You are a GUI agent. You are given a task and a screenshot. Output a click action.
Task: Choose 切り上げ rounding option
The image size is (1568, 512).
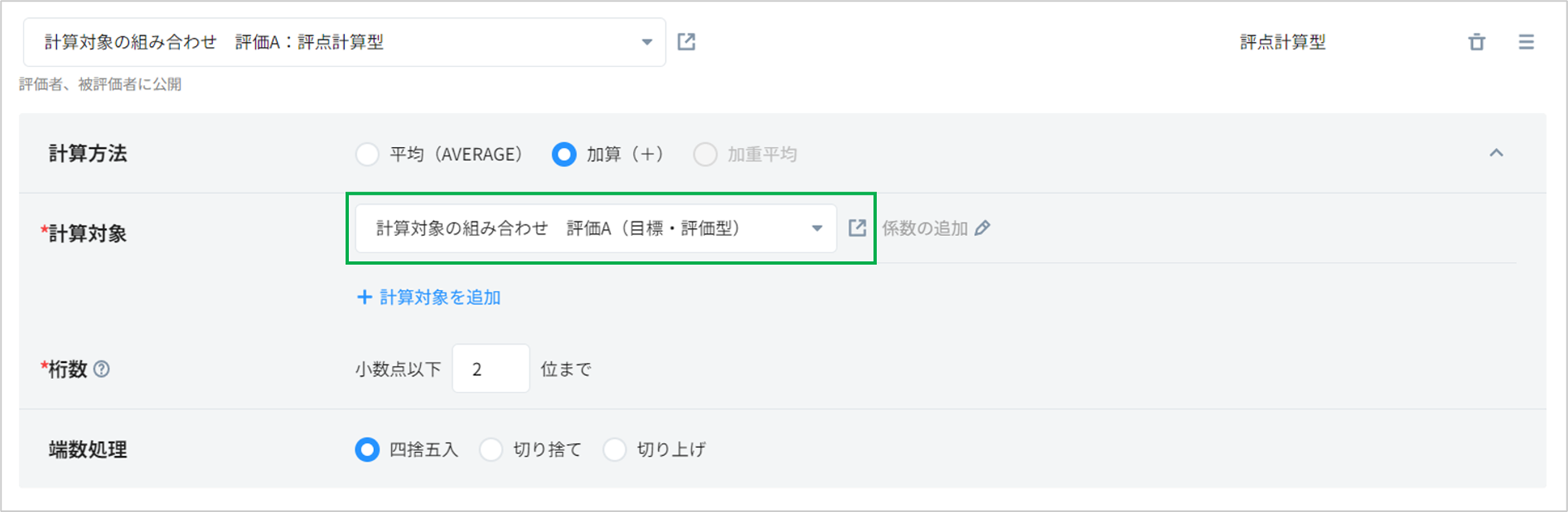click(614, 449)
